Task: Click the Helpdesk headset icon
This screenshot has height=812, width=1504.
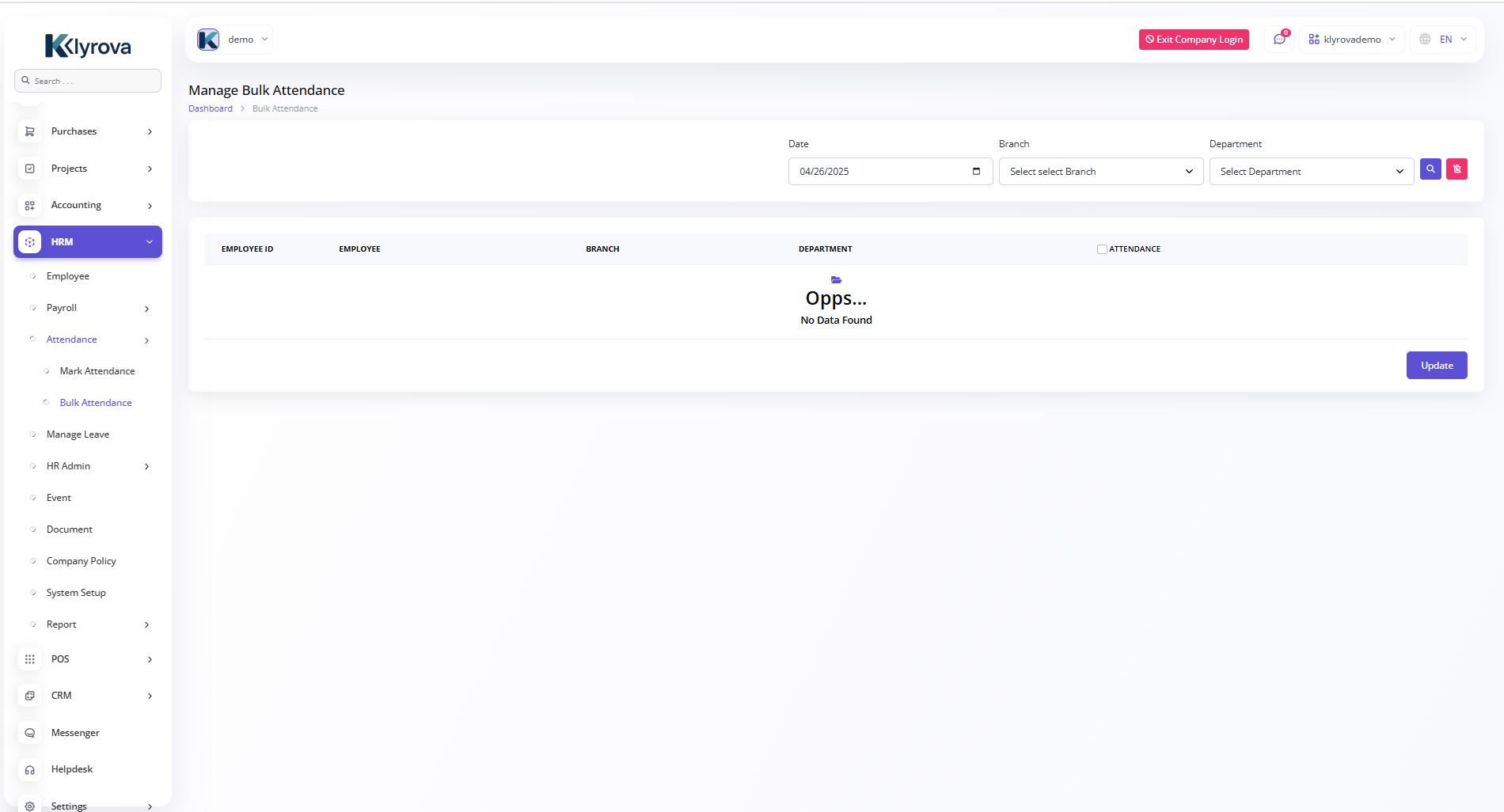Action: (x=30, y=769)
